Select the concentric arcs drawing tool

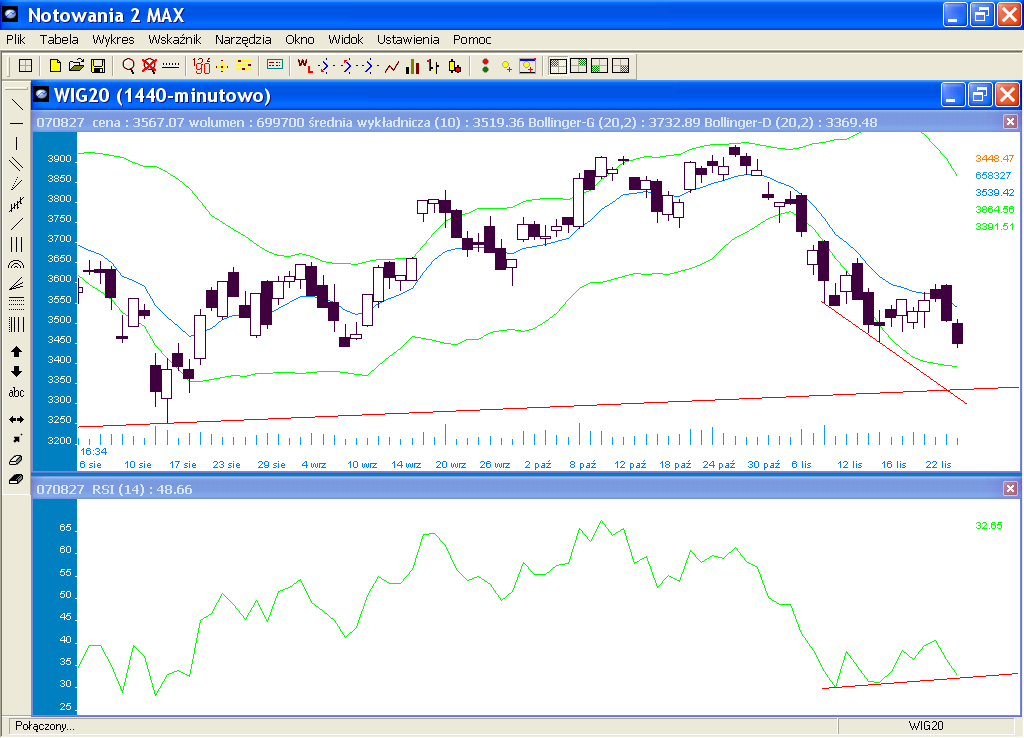point(16,265)
